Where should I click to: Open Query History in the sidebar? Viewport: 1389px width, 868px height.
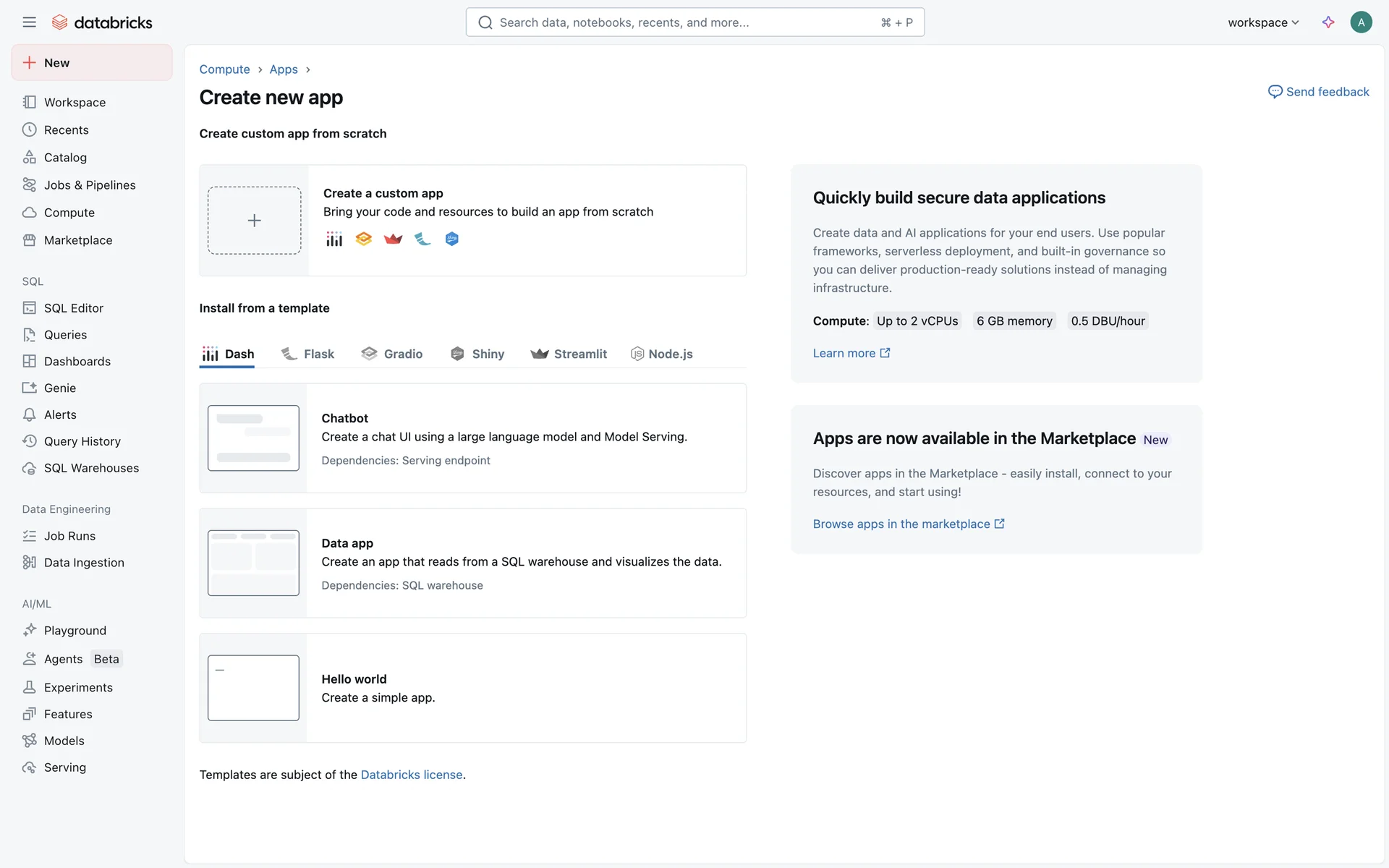pyautogui.click(x=82, y=441)
